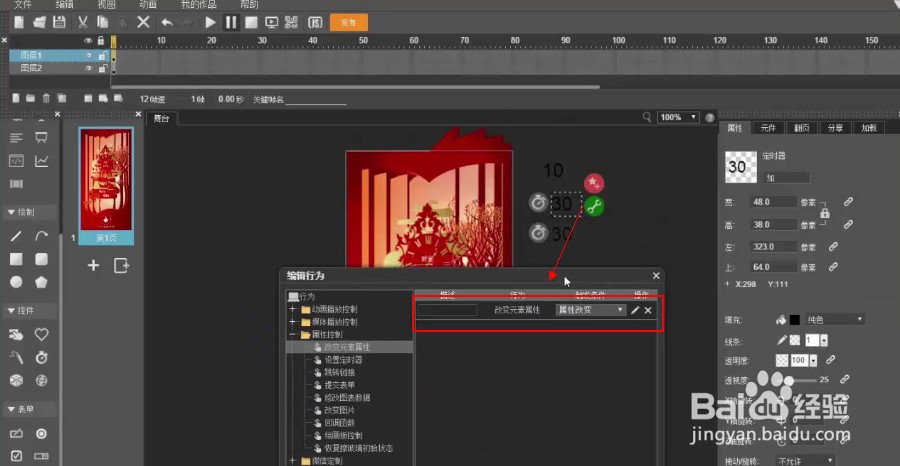Open the 文件 menu
This screenshot has width=900, height=466.
[23, 5]
